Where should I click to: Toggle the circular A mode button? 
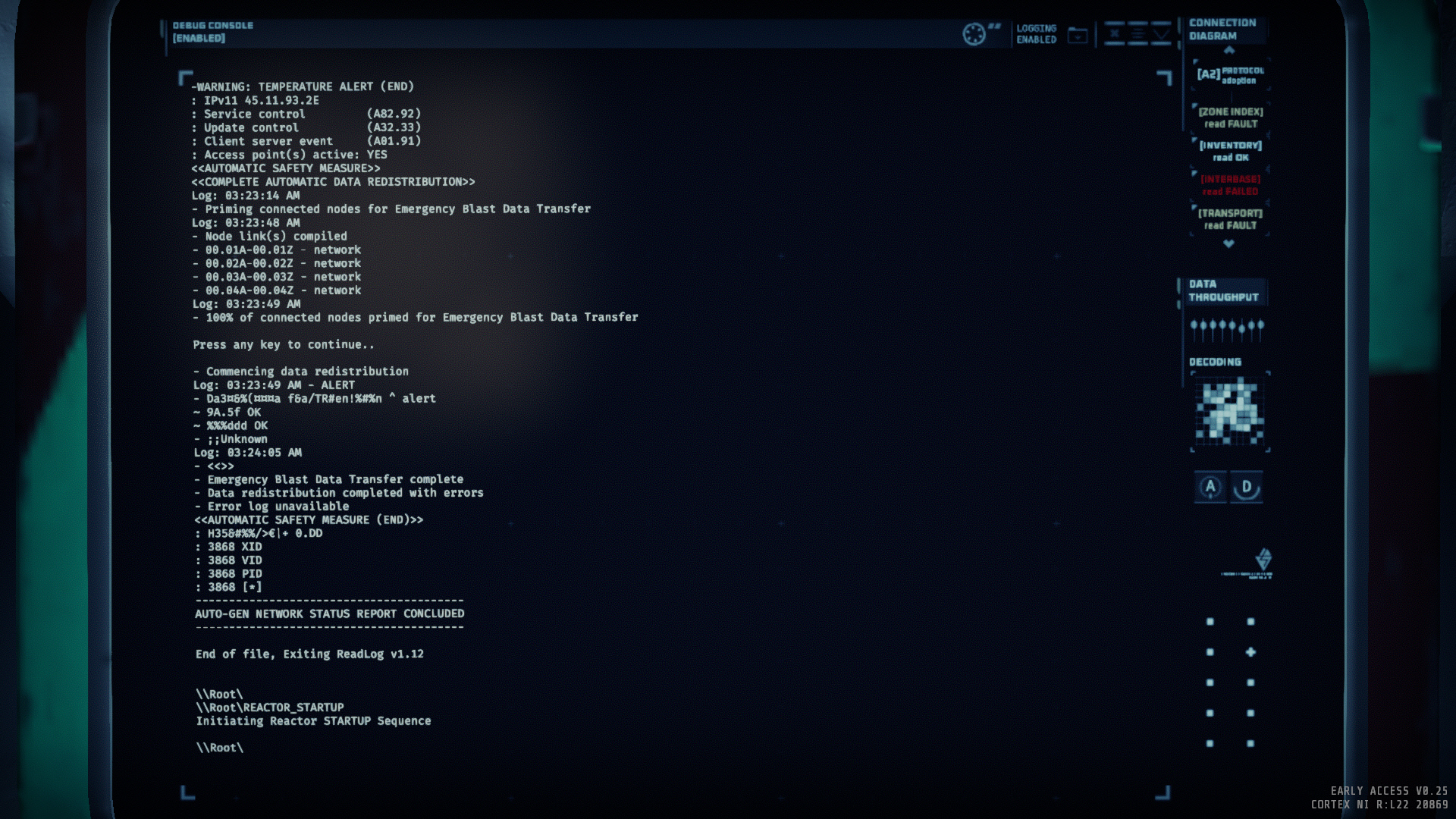(x=1210, y=487)
